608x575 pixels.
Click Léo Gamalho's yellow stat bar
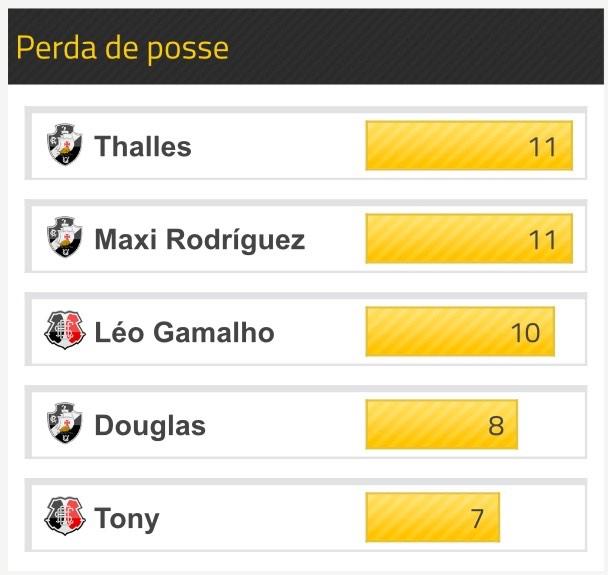tap(459, 332)
